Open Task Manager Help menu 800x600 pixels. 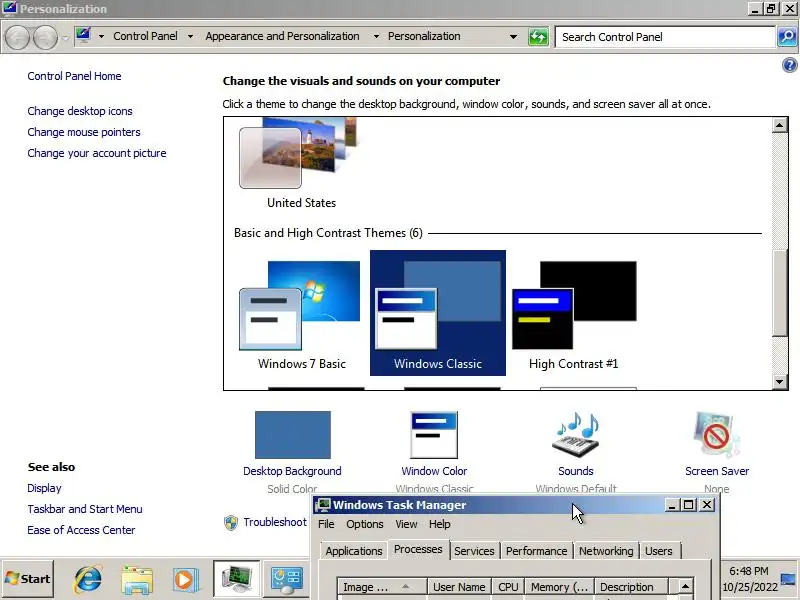[439, 524]
